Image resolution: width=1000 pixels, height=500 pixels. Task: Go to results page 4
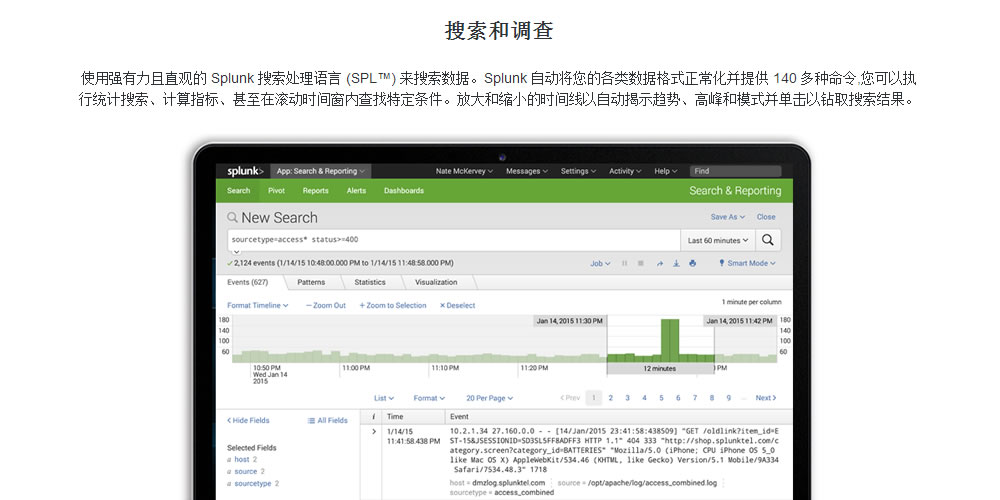[644, 398]
